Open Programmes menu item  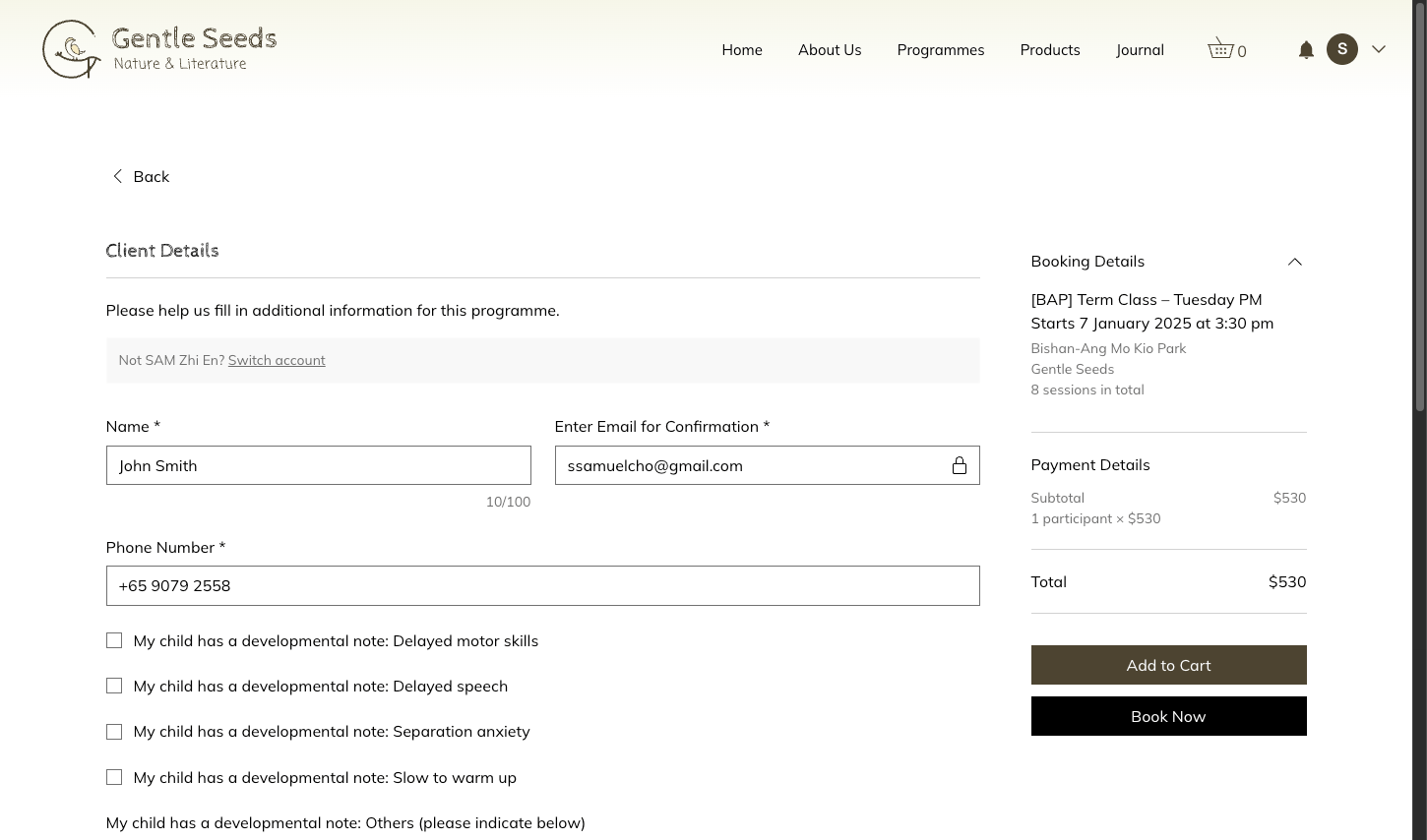point(941,49)
